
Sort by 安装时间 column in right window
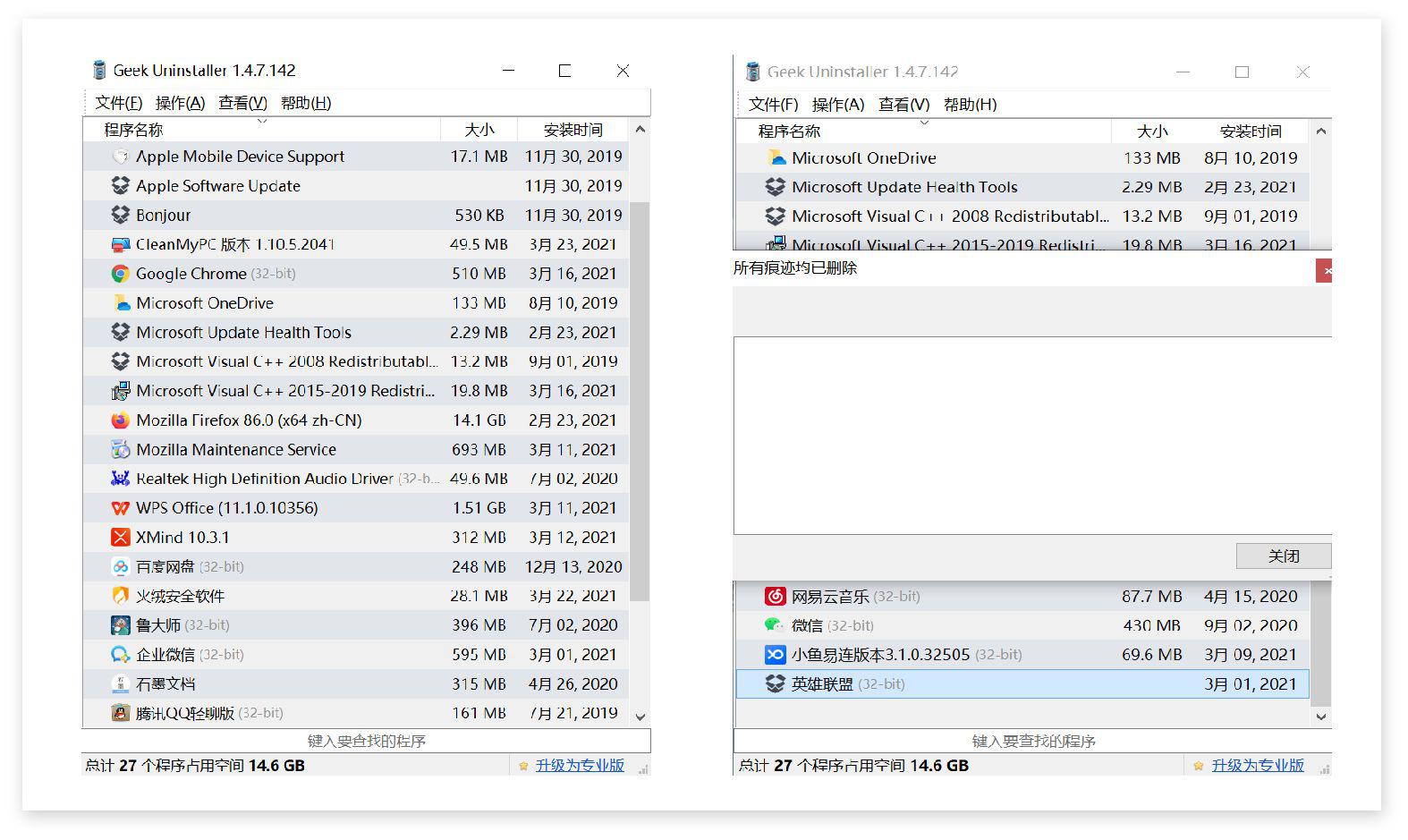coord(1251,132)
